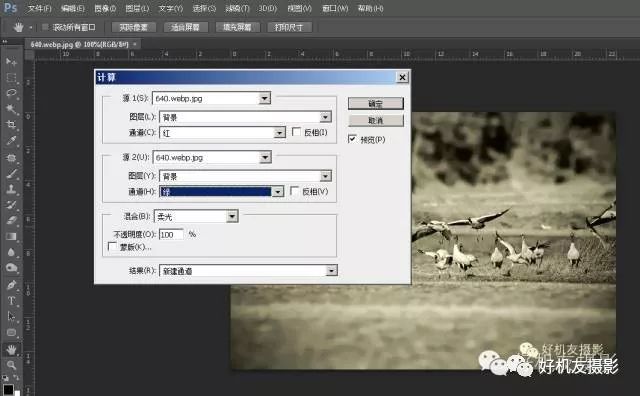Image resolution: width=640 pixels, height=396 pixels.
Task: Open the 文件(F) menu
Action: pos(40,8)
